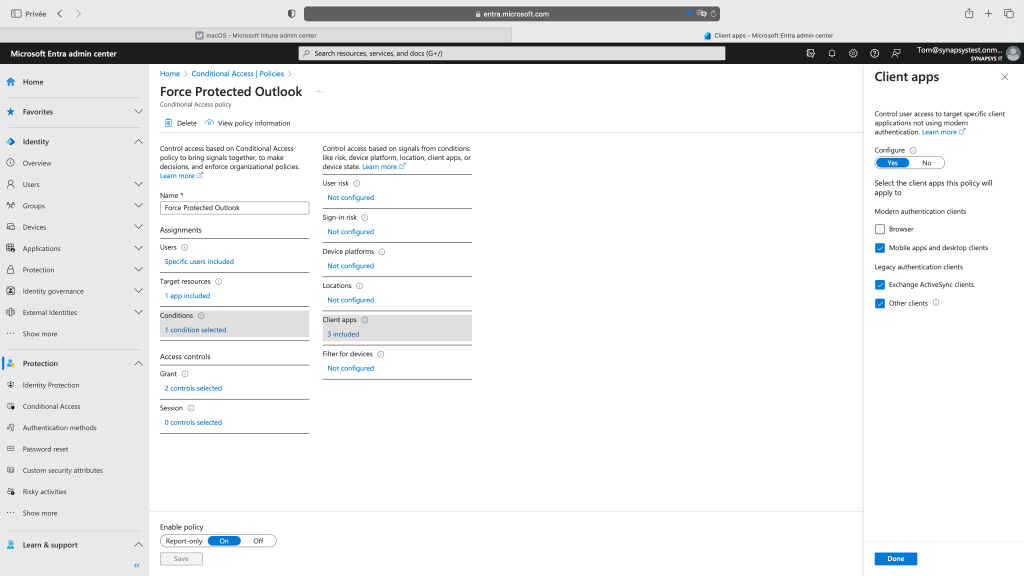Click the info icon next to User risk
1024x576 pixels.
click(x=357, y=183)
